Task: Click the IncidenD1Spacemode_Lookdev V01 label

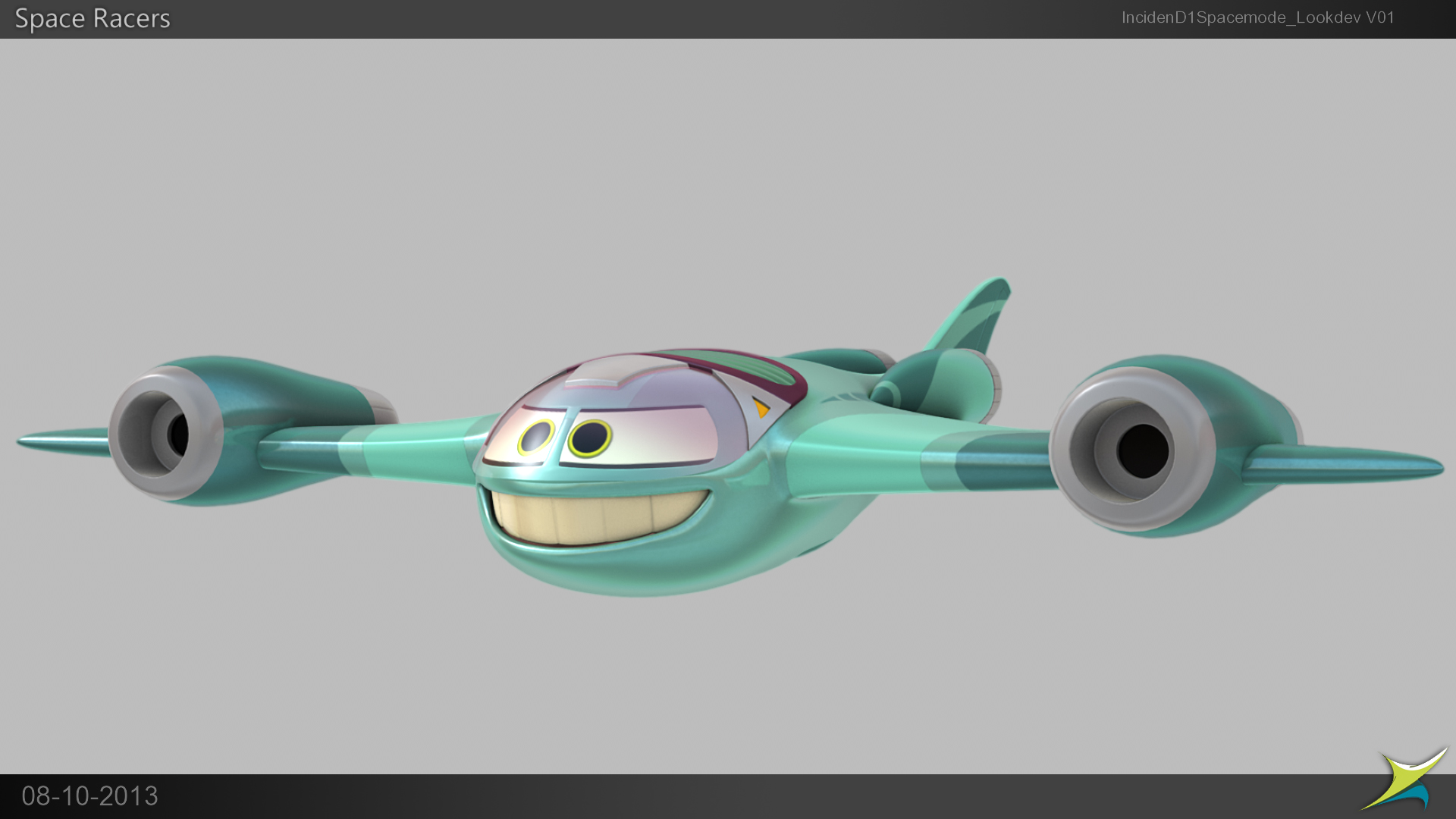Action: coord(1257,17)
